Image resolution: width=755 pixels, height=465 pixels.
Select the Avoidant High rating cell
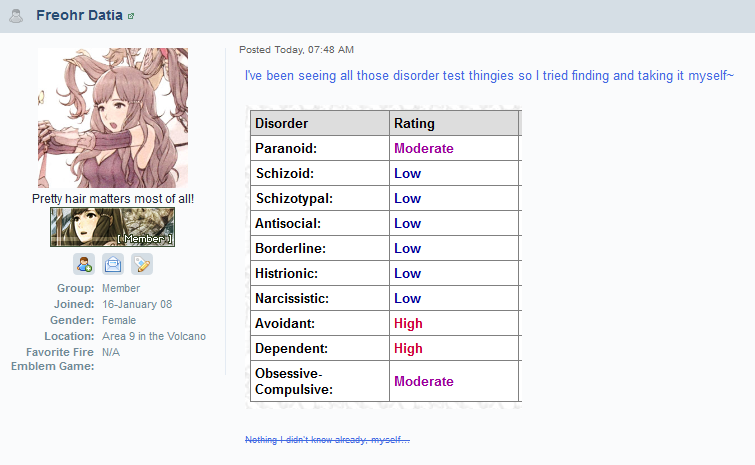click(x=454, y=323)
